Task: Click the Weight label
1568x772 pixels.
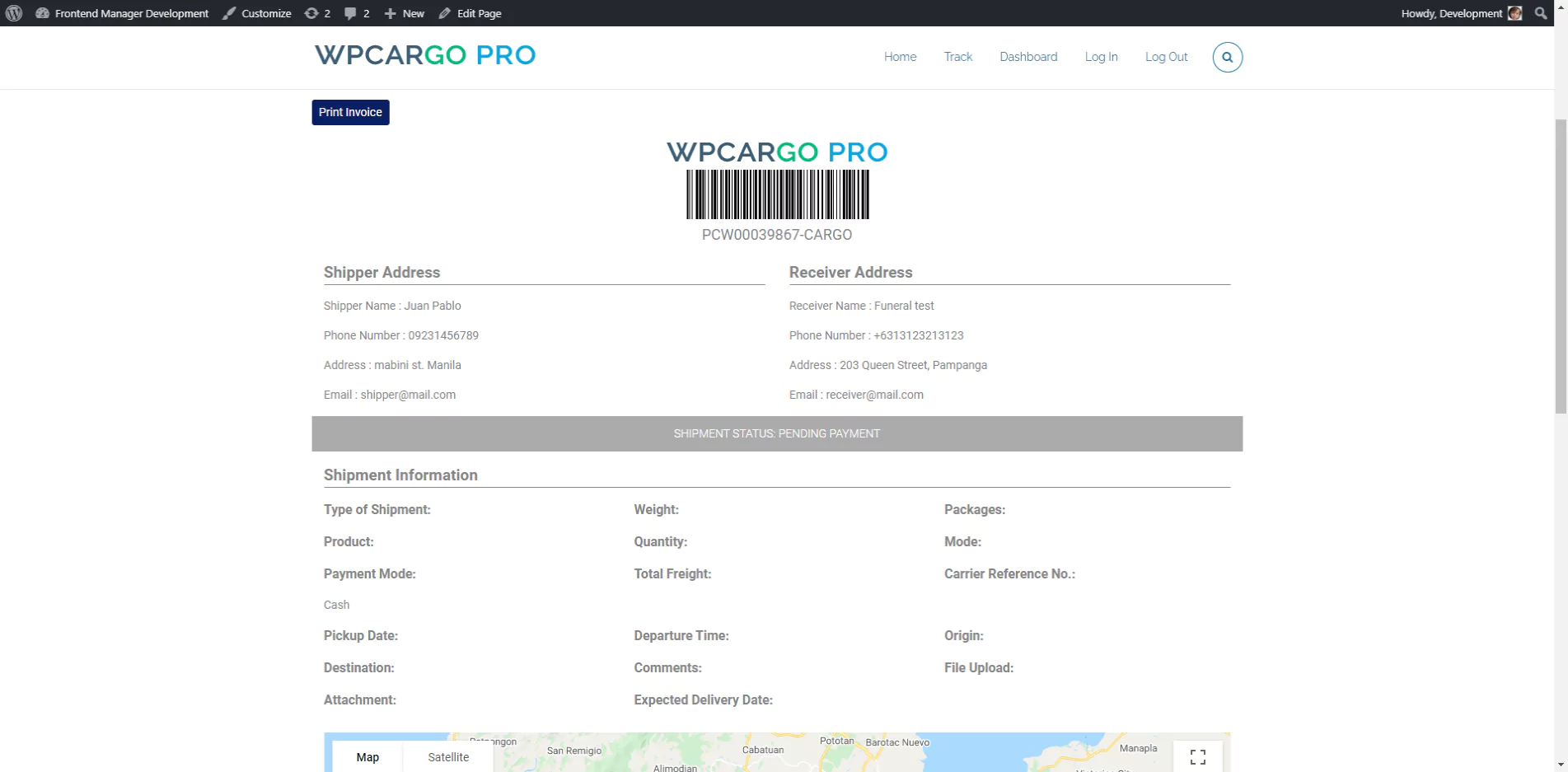Action: pos(656,509)
